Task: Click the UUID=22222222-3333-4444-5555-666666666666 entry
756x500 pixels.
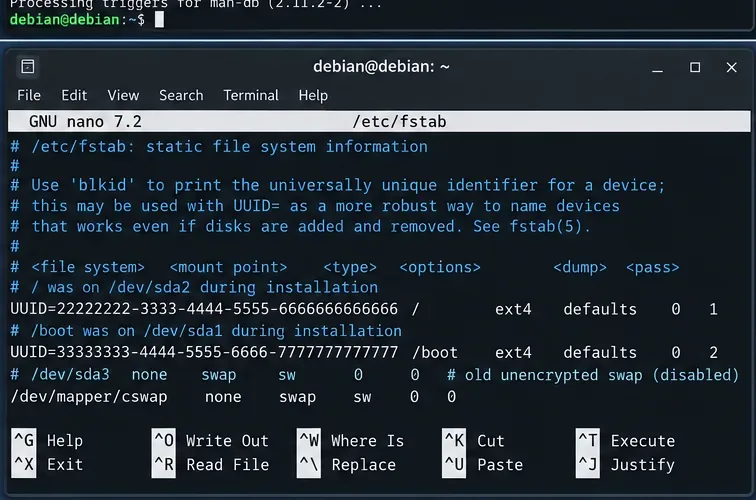Action: click(x=204, y=309)
